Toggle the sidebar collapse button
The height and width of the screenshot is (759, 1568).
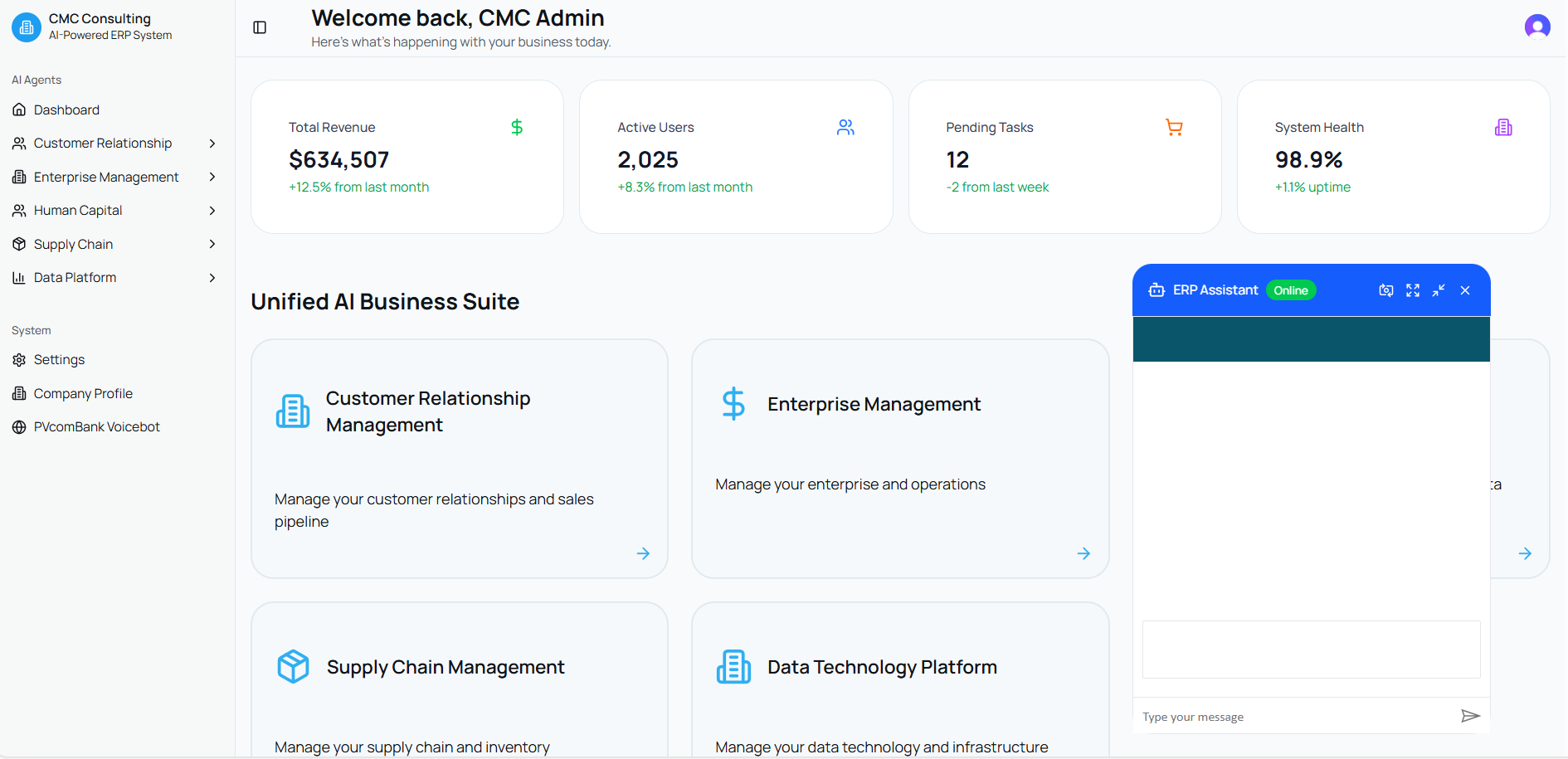click(260, 27)
